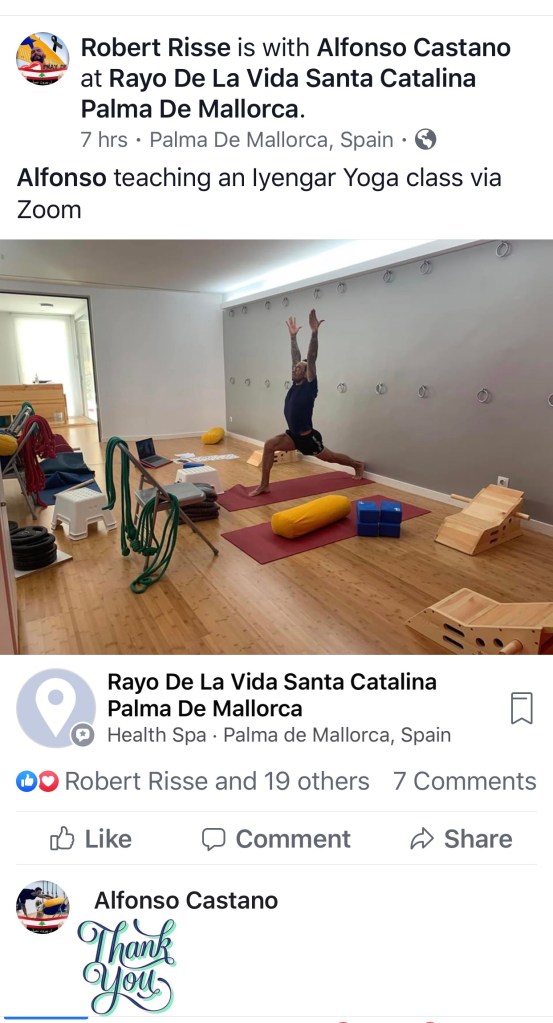Like the post with the thumbs-up button
This screenshot has width=553, height=1023.
point(91,839)
